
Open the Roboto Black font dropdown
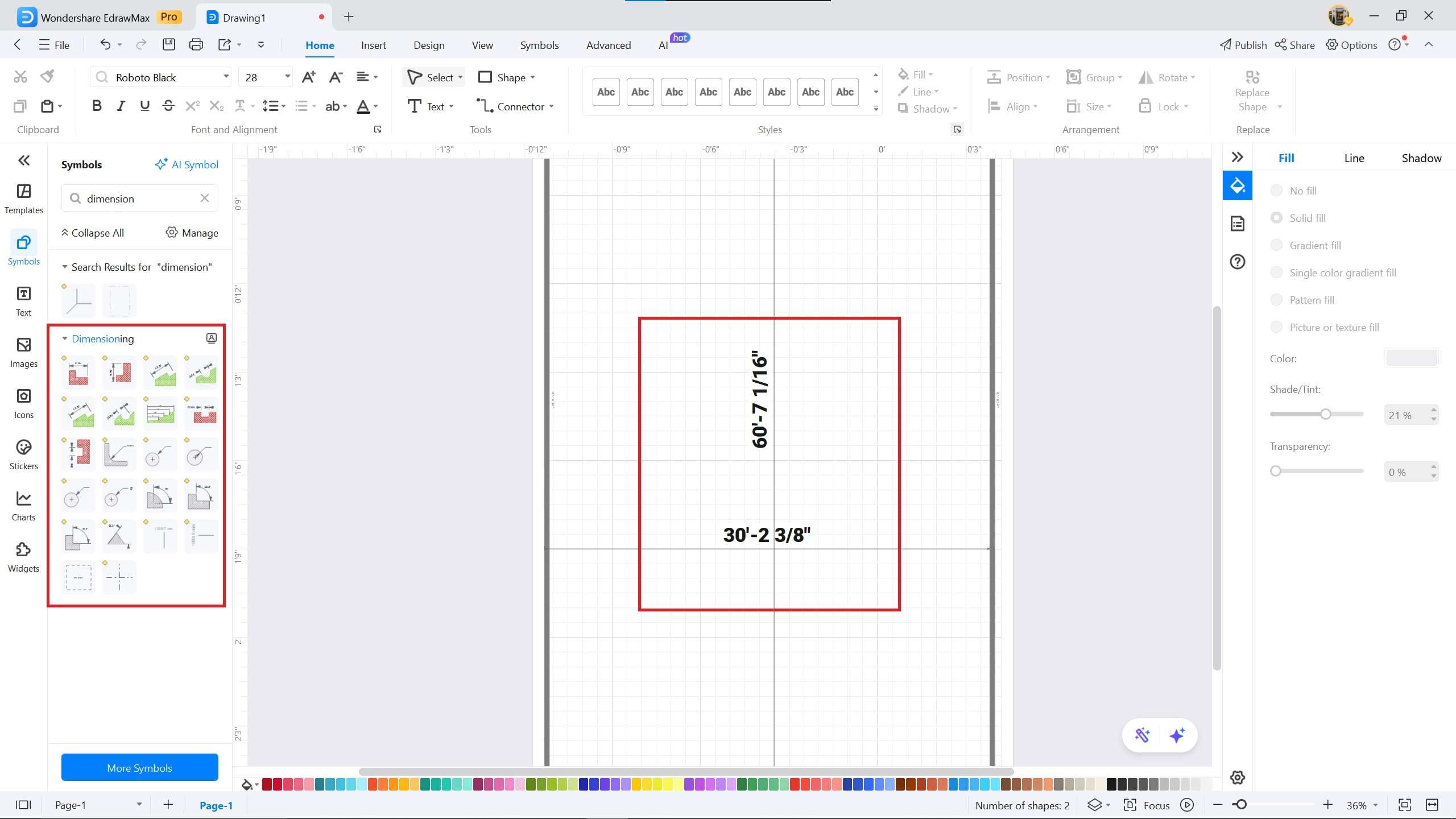(x=225, y=77)
